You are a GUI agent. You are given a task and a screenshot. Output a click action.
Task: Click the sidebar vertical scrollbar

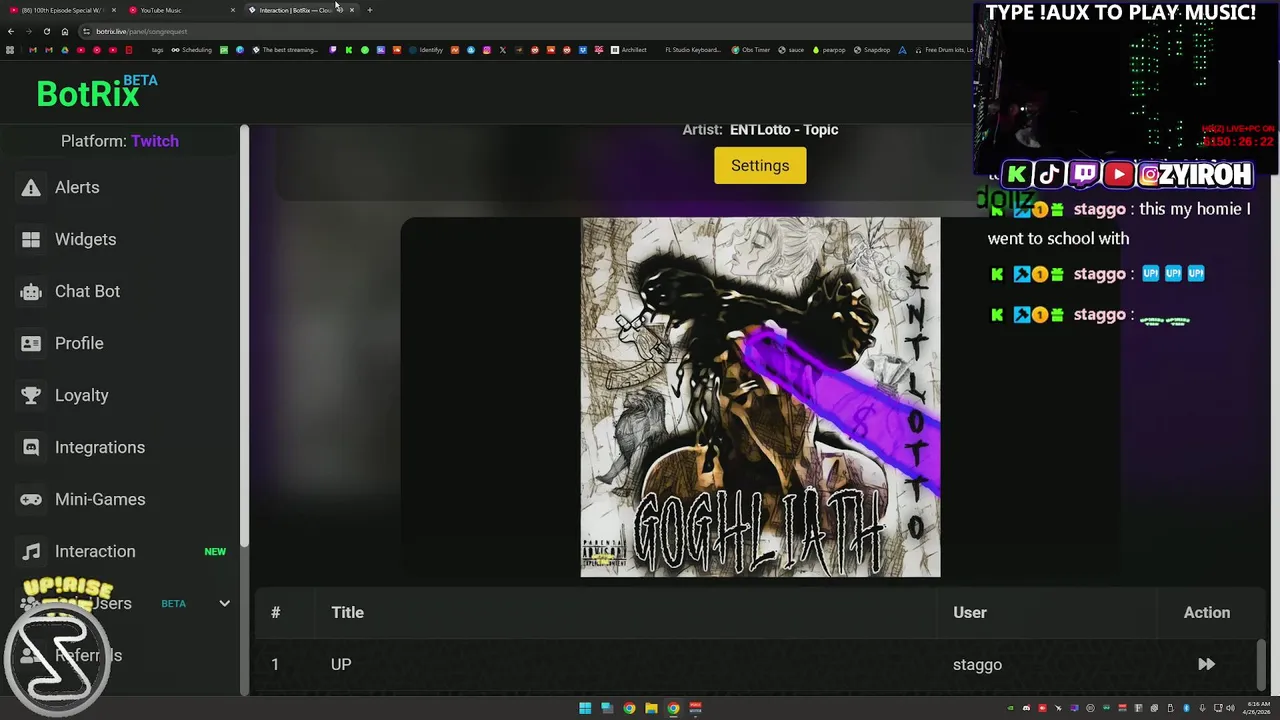point(244,335)
